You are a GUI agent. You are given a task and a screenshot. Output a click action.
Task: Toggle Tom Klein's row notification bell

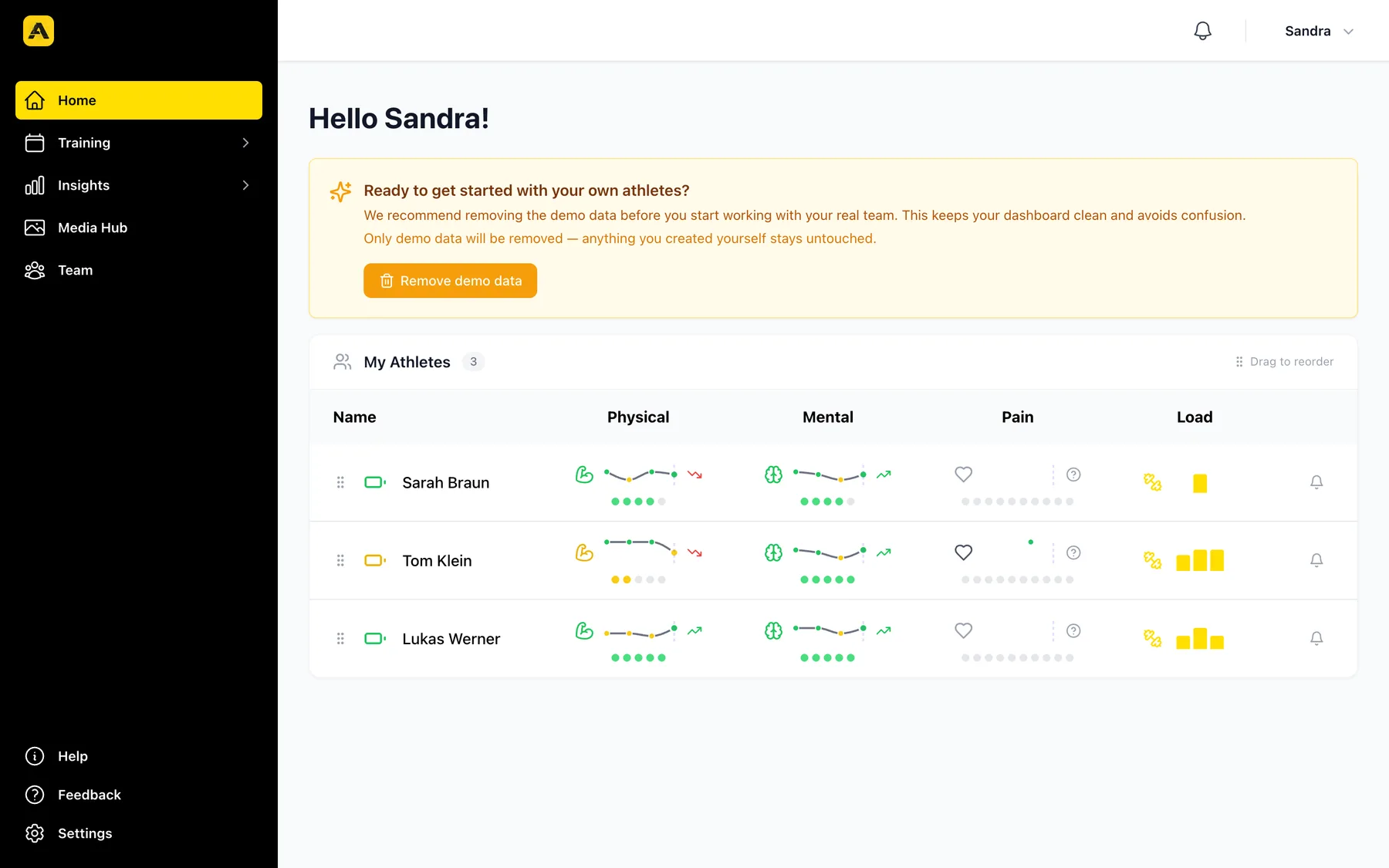1316,560
